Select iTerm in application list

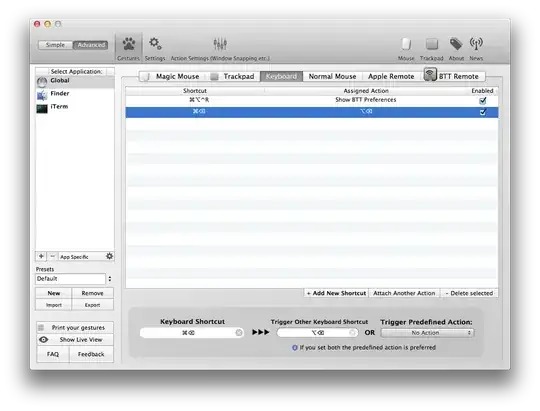tap(75, 107)
